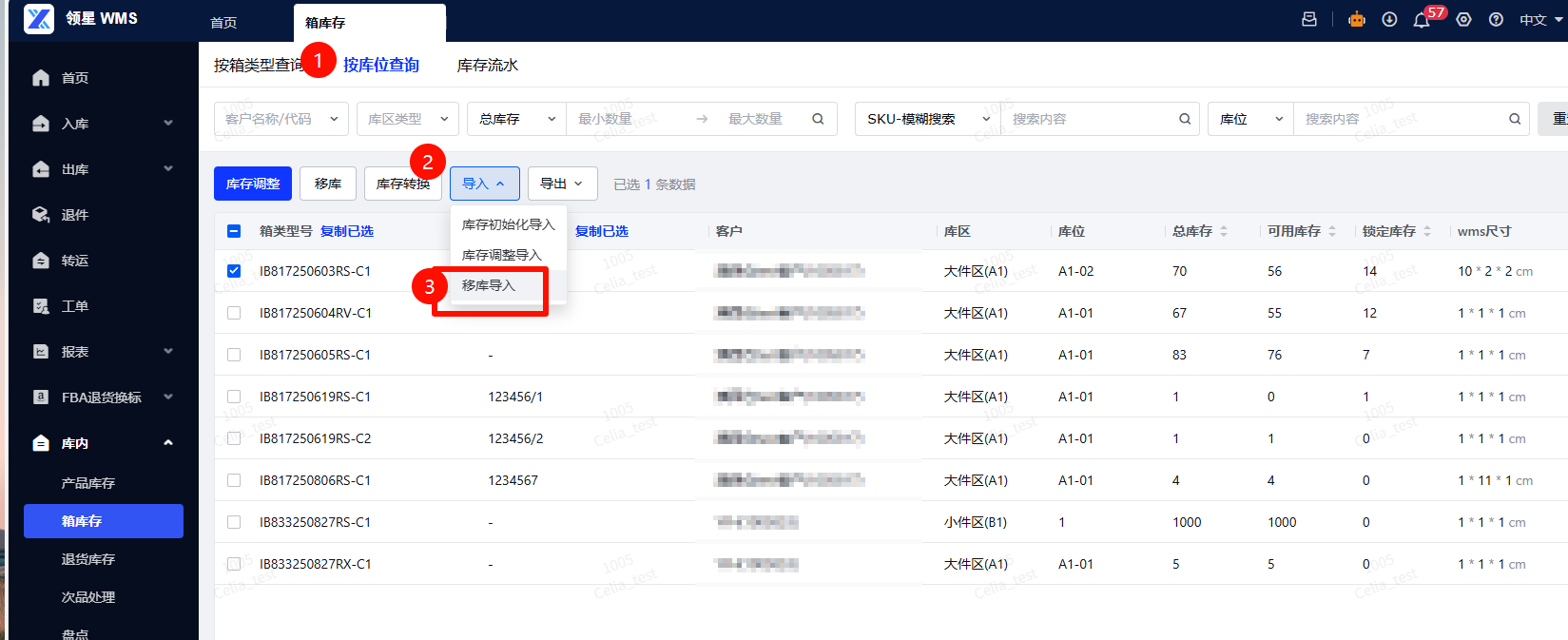Check the IB817250604RV-C1 row checkbox
The width and height of the screenshot is (1568, 640).
pos(234,313)
